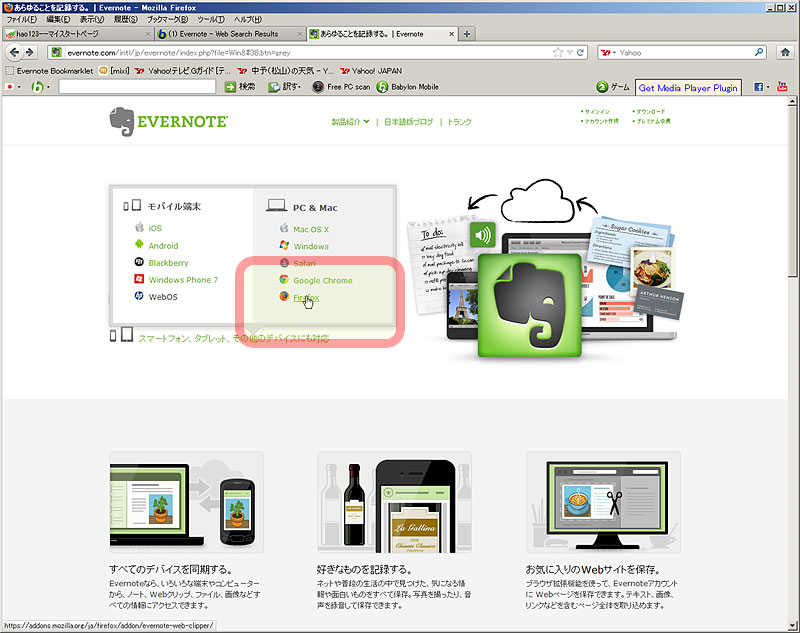
Task: Choose the Android download link
Action: click(163, 245)
